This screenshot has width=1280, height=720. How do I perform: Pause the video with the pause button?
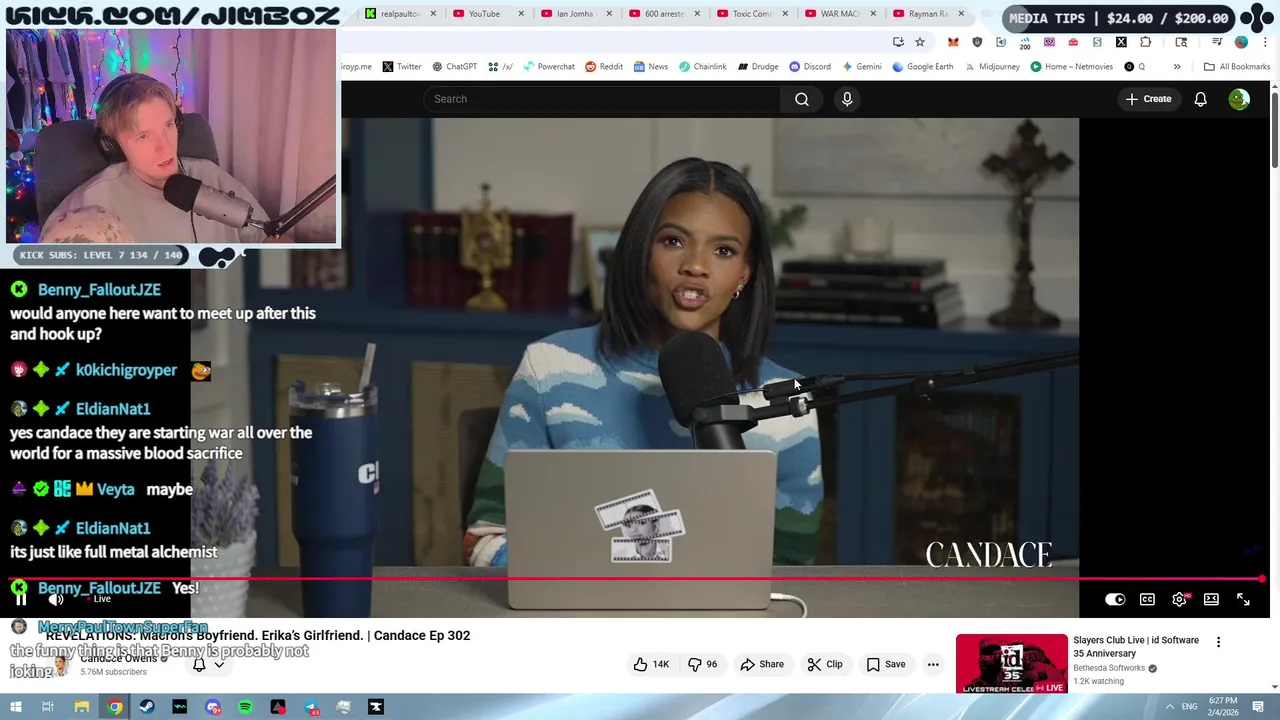[x=20, y=599]
